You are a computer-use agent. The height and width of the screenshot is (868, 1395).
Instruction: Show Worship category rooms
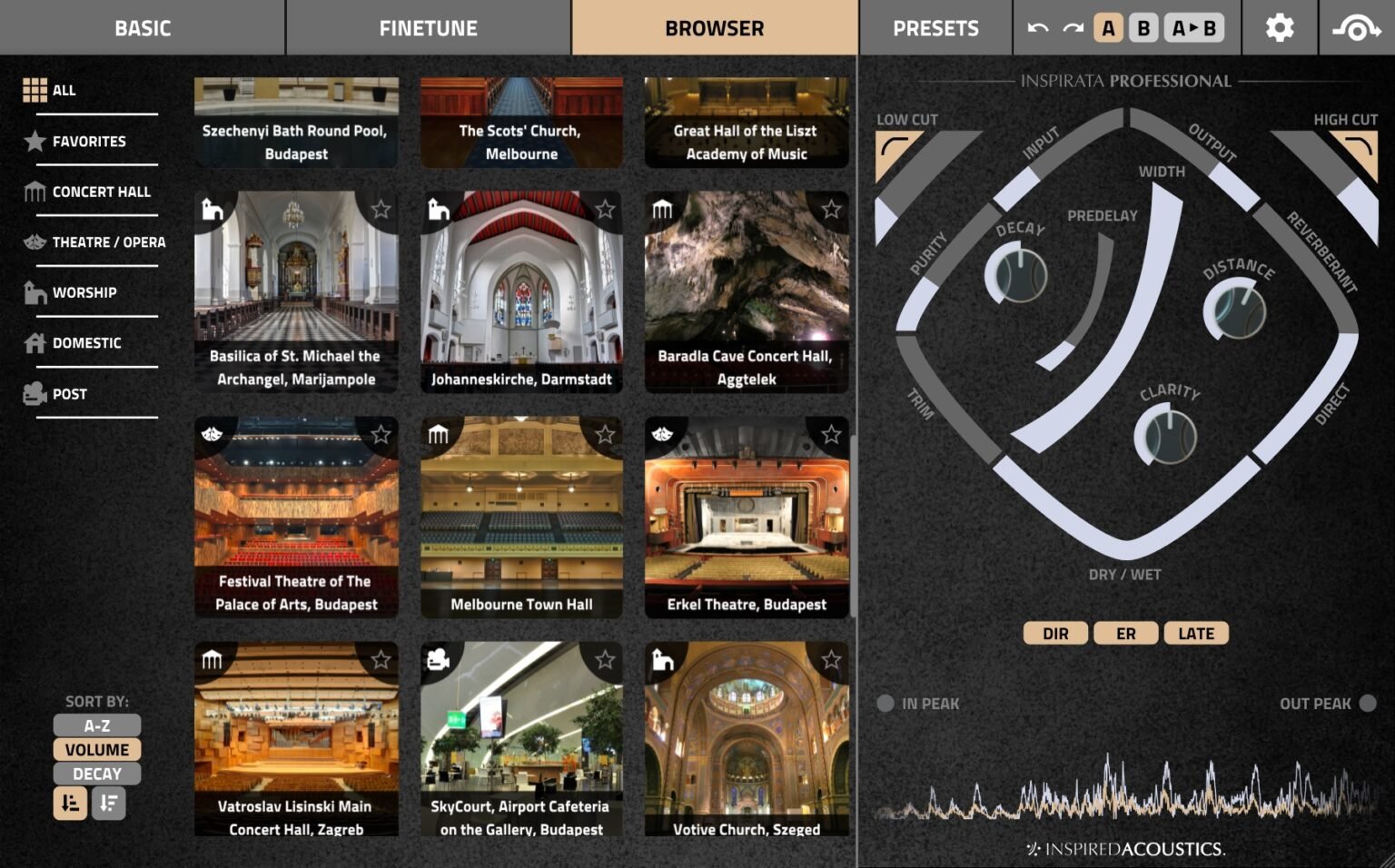point(71,292)
